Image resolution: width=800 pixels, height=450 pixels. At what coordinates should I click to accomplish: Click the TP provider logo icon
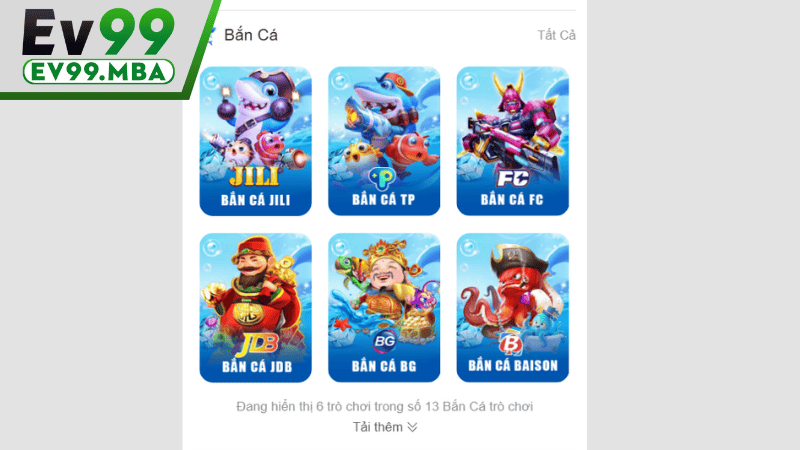tap(383, 178)
